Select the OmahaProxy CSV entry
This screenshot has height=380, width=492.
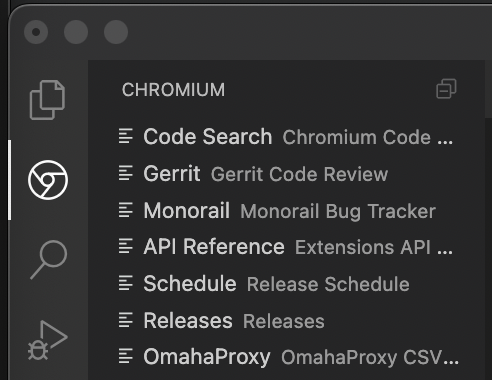(x=286, y=357)
